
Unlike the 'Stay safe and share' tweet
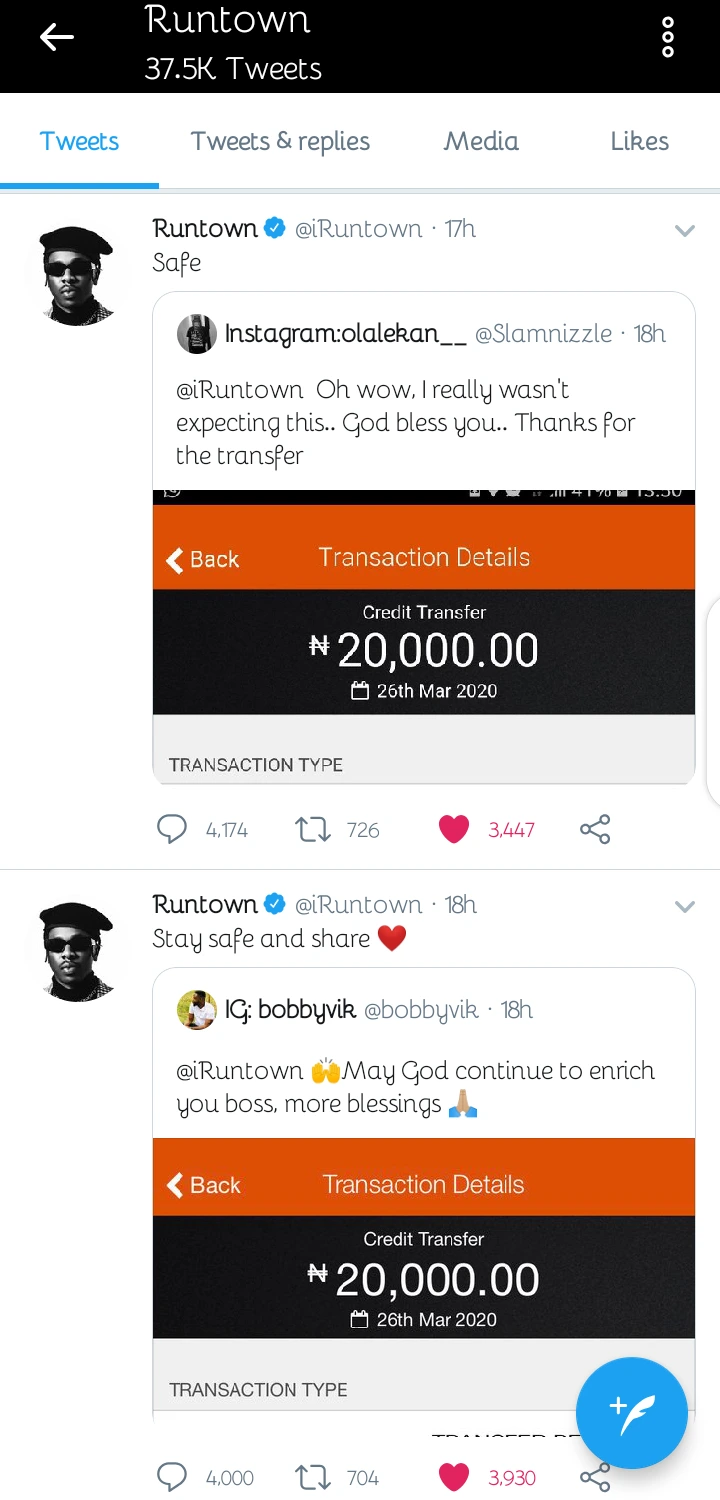[454, 1477]
